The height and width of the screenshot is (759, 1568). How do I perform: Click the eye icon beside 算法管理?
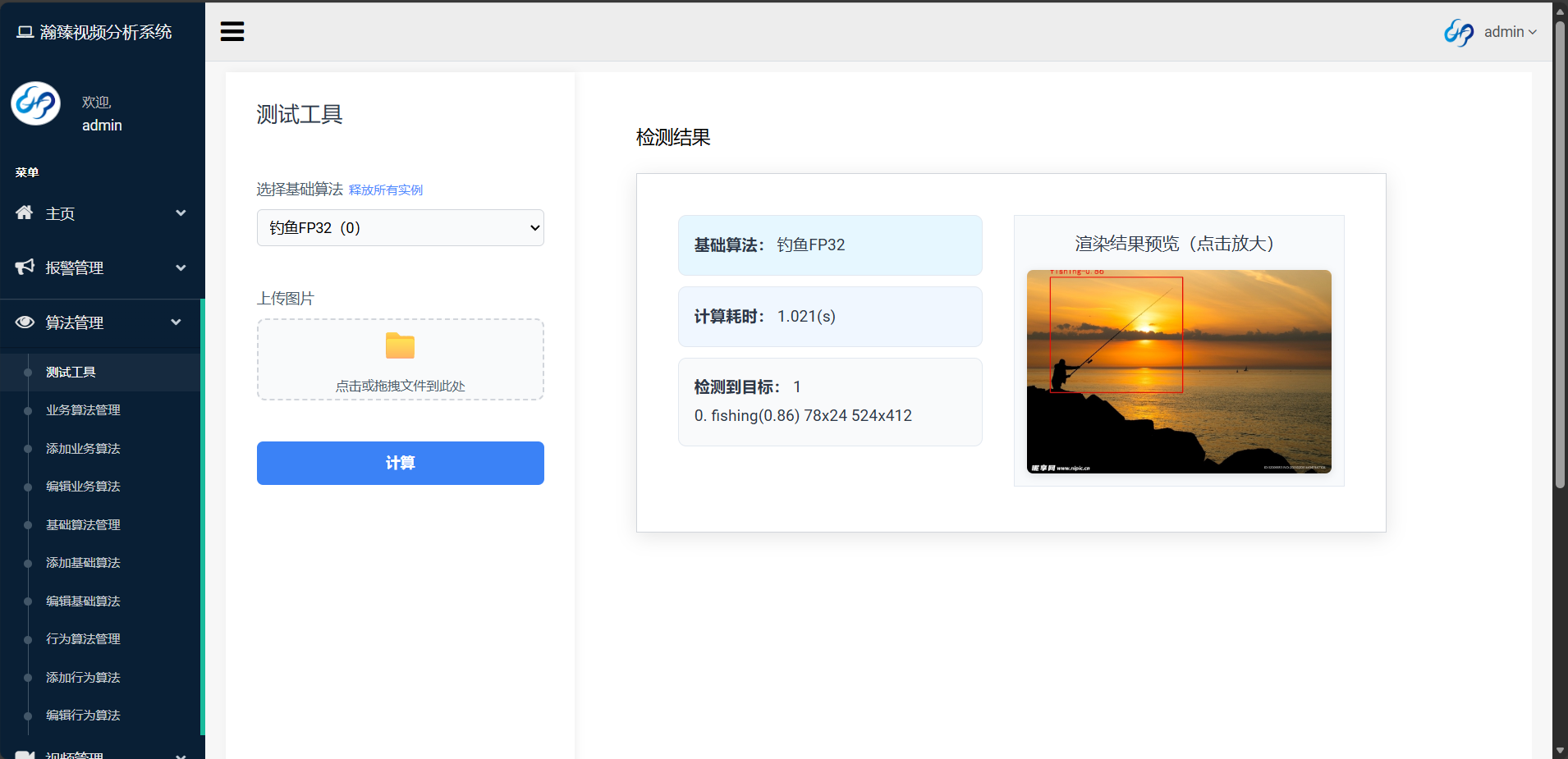[x=25, y=322]
